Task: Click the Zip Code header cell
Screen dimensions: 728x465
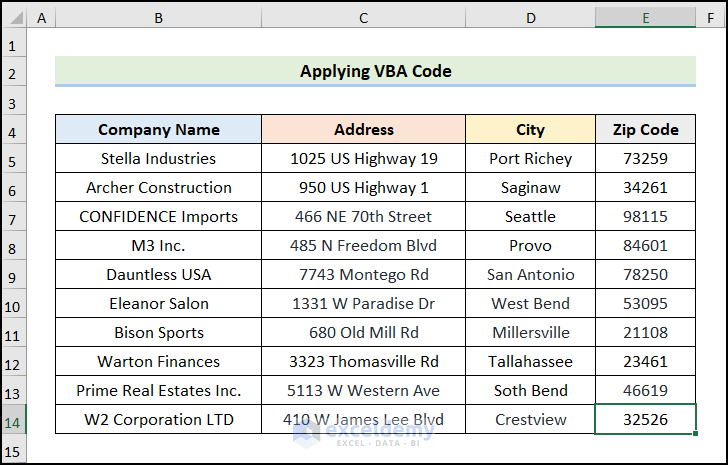Action: 645,129
